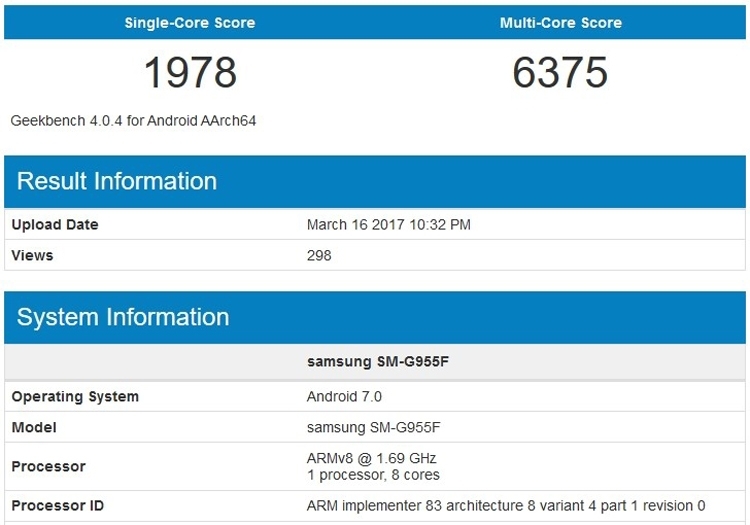The height and width of the screenshot is (525, 750).
Task: Click the Operating System label
Action: (x=75, y=396)
